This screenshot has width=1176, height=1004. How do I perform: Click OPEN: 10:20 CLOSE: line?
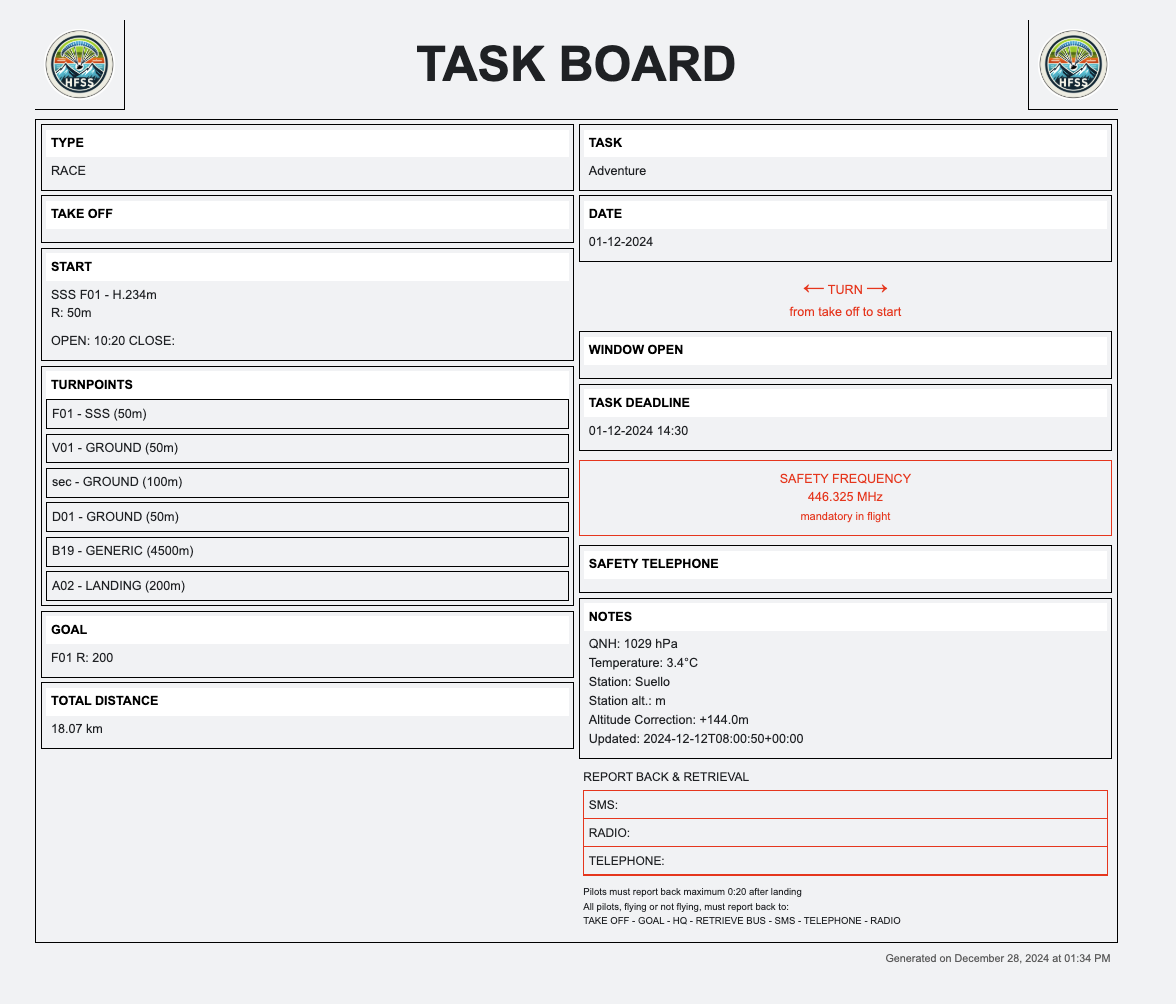(112, 340)
